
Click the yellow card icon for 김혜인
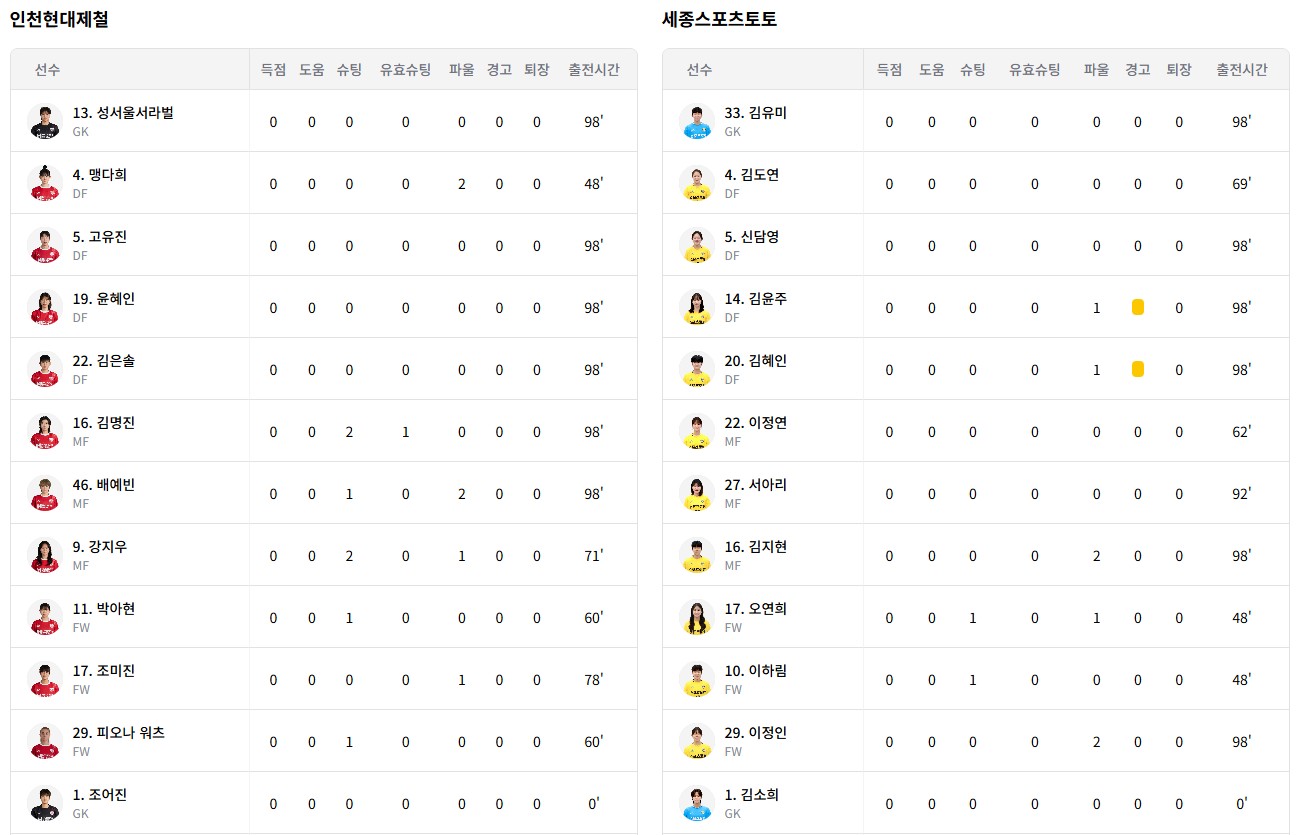[x=1138, y=369]
